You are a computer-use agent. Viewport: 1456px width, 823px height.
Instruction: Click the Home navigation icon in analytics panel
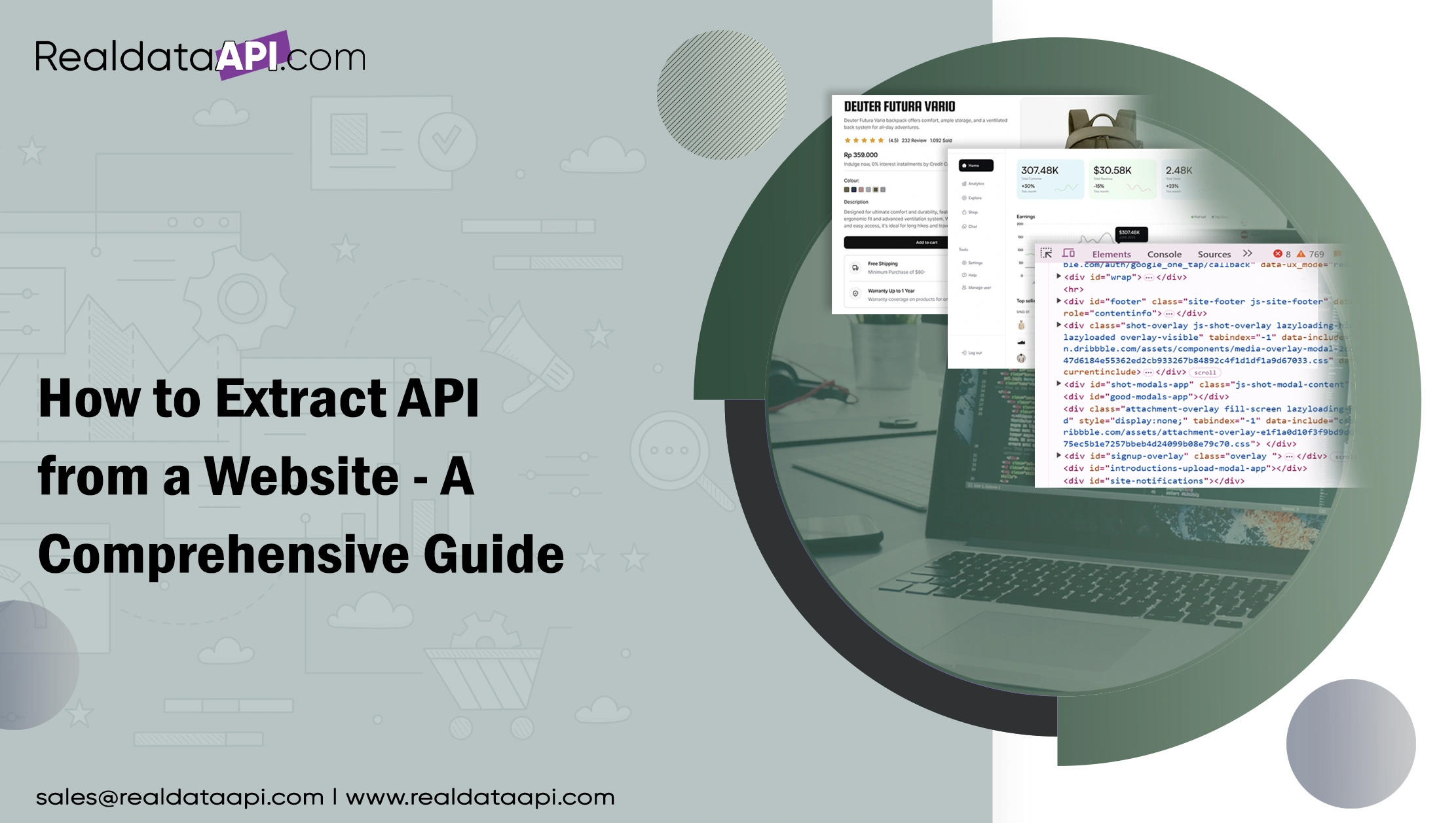tap(977, 164)
